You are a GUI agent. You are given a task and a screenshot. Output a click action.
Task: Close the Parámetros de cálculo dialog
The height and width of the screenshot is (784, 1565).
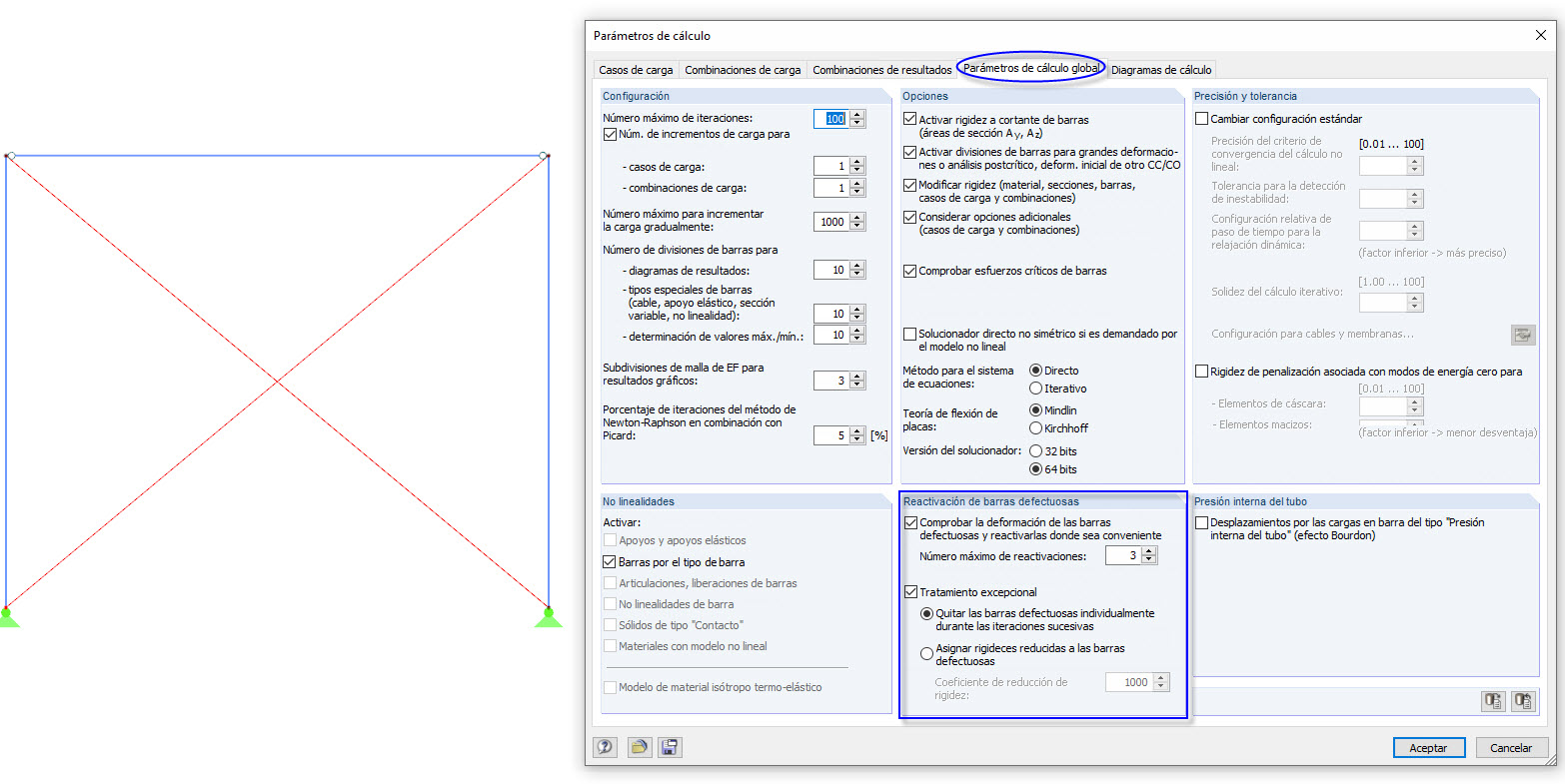(x=1540, y=35)
